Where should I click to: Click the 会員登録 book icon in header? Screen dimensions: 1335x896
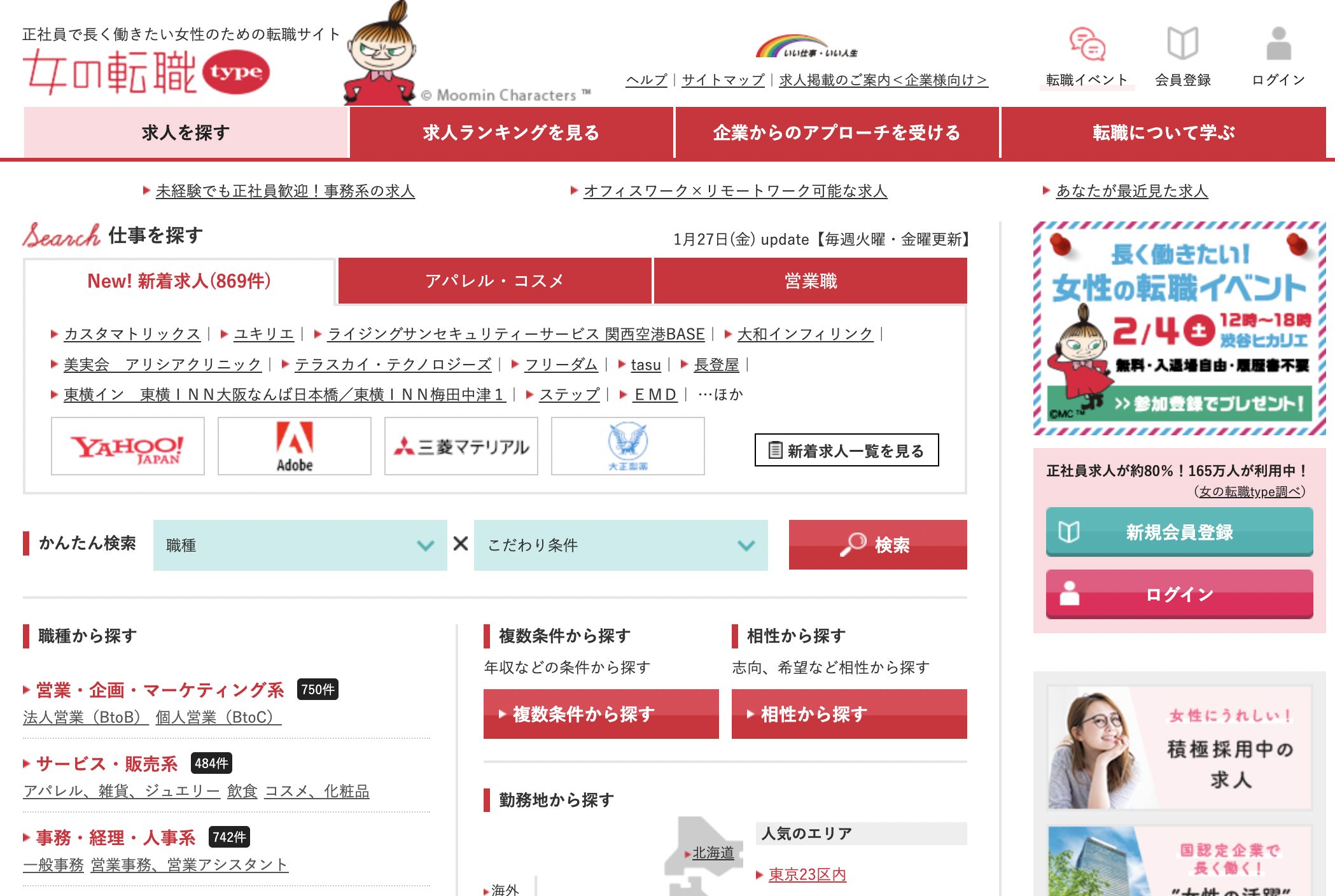[1182, 41]
